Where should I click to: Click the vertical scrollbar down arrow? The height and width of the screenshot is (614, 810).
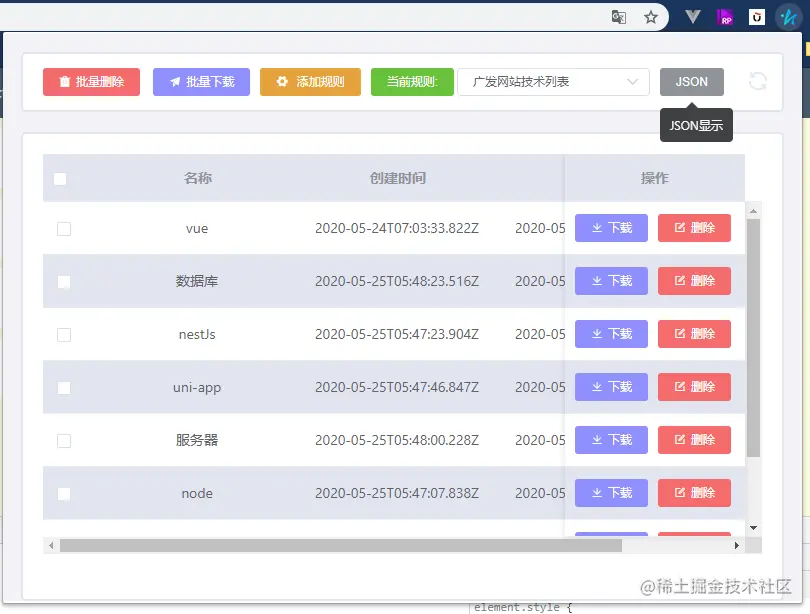(753, 528)
